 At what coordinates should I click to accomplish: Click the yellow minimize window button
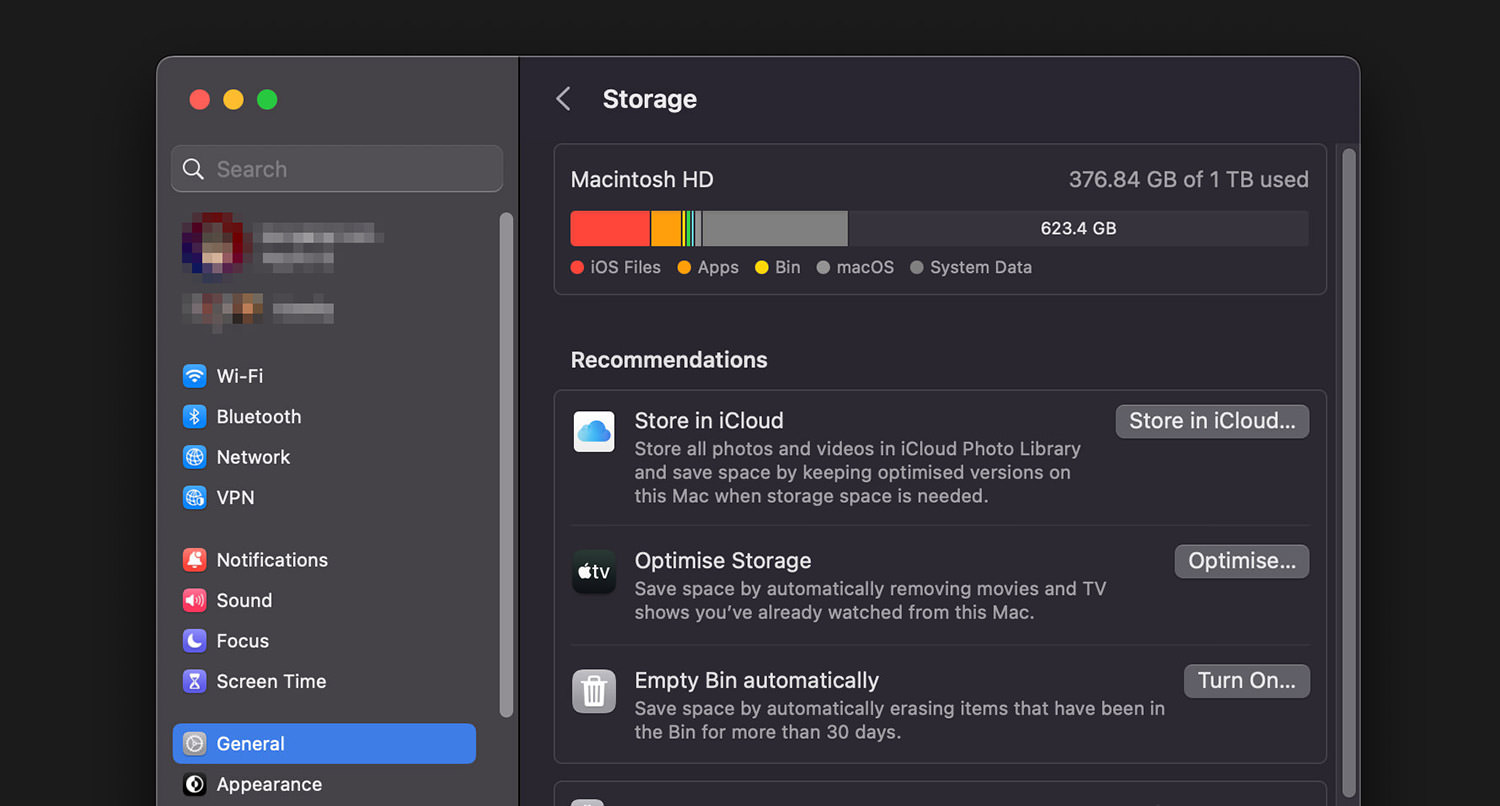pos(233,99)
